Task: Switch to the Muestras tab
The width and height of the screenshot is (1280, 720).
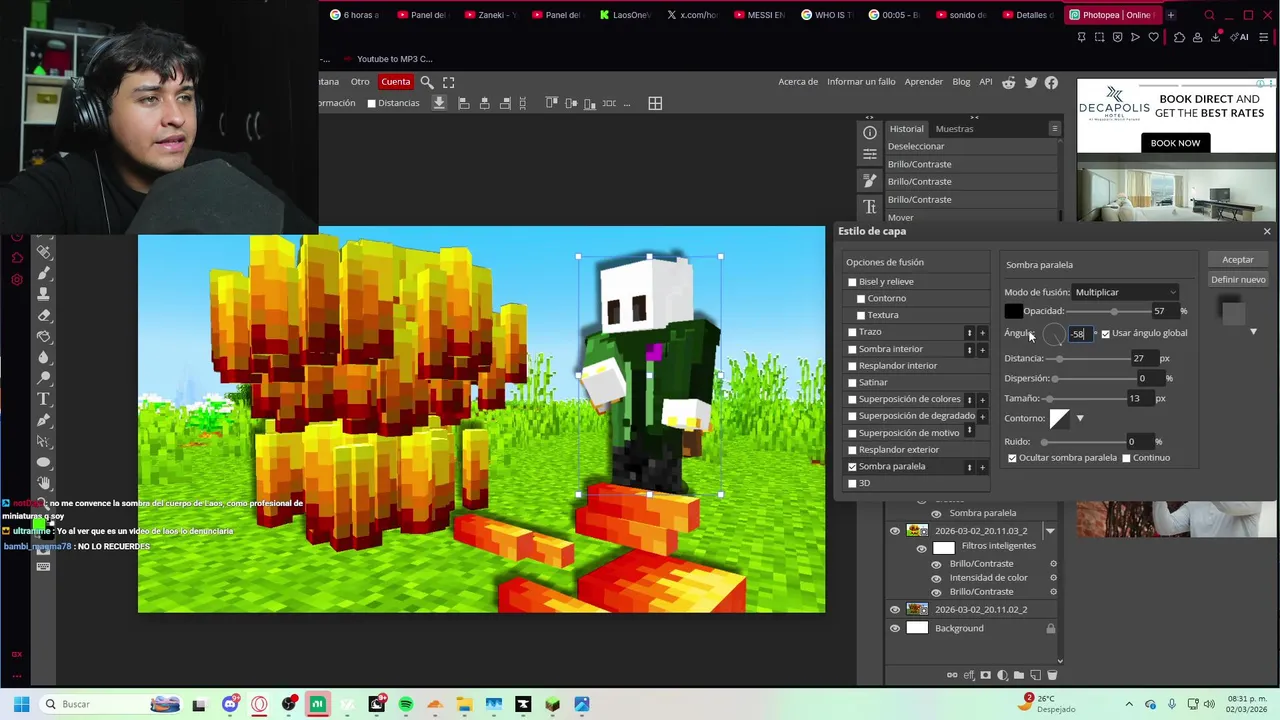Action: 954,129
